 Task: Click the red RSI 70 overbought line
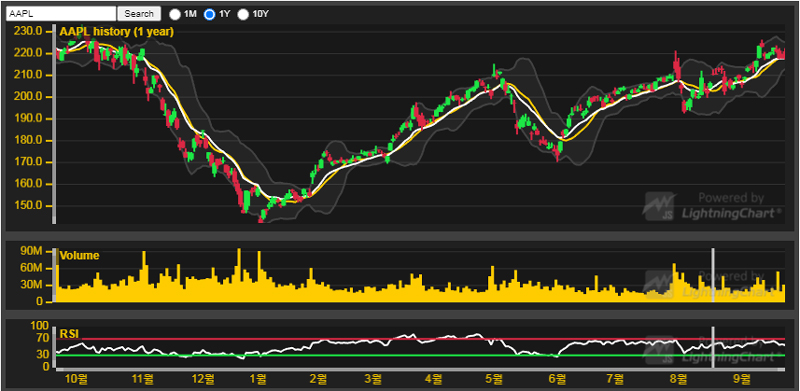click(420, 339)
